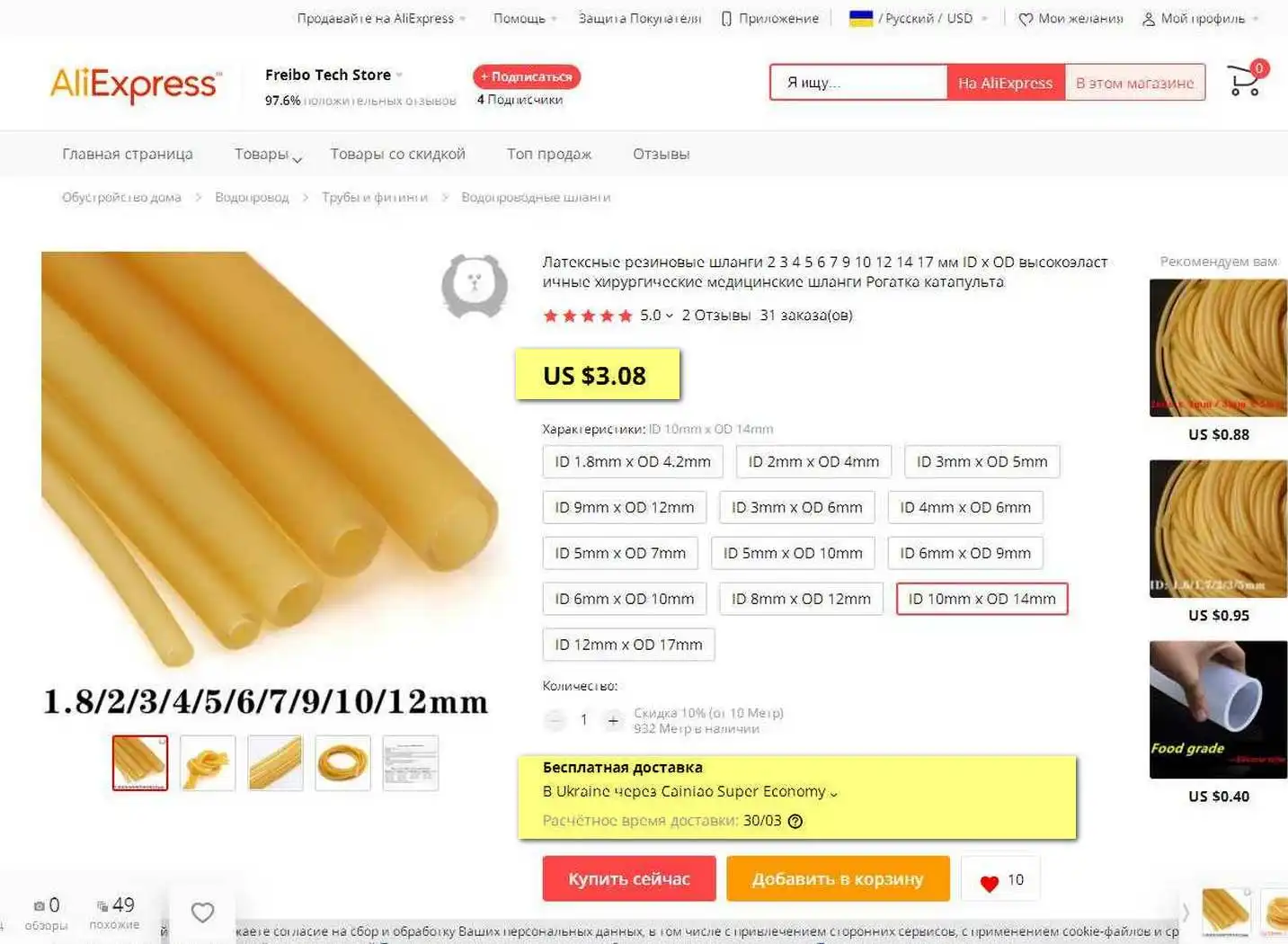The height and width of the screenshot is (944, 1288).
Task: Click the Добавить в корзину button
Action: [x=838, y=878]
